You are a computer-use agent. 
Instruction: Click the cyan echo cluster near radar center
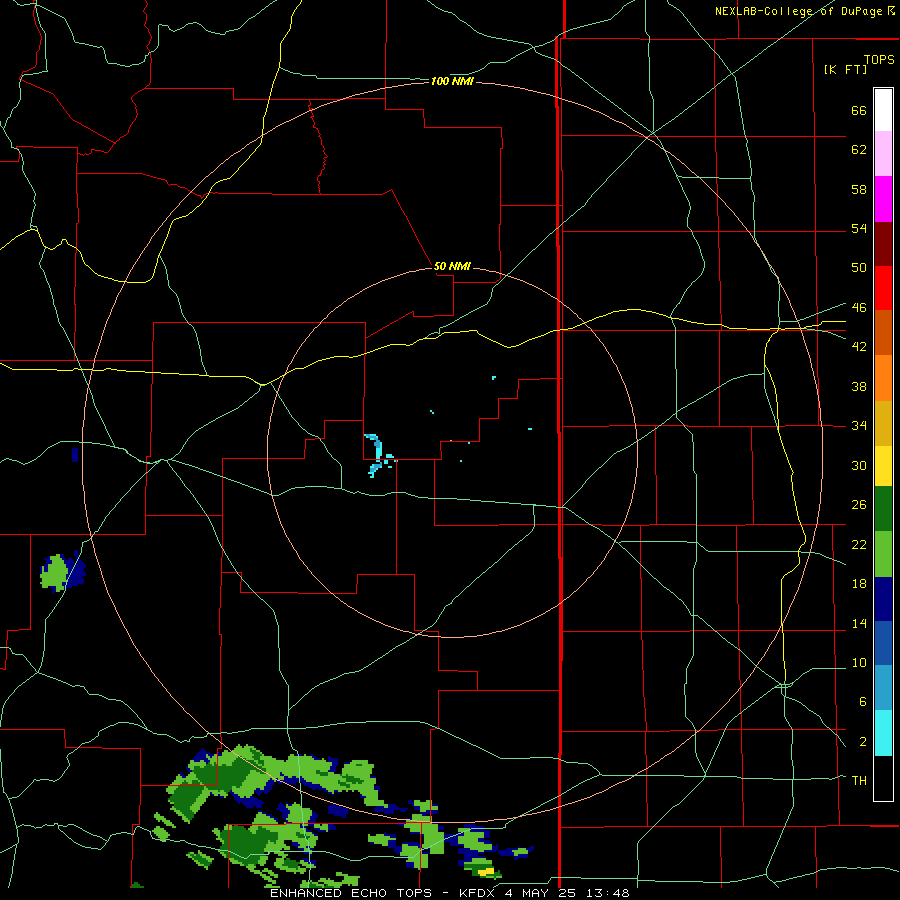coord(379,455)
